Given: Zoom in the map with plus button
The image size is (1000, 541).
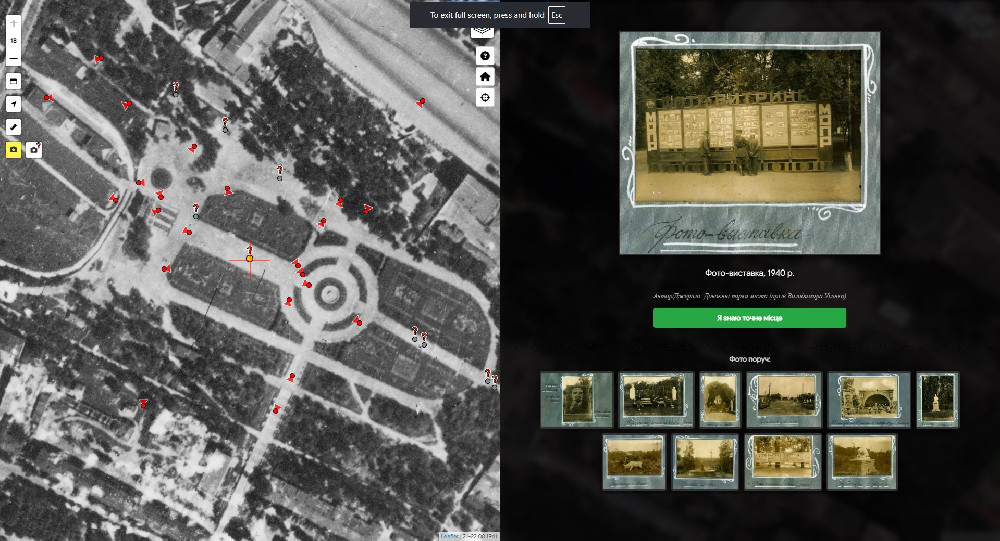Looking at the screenshot, I should (13, 23).
